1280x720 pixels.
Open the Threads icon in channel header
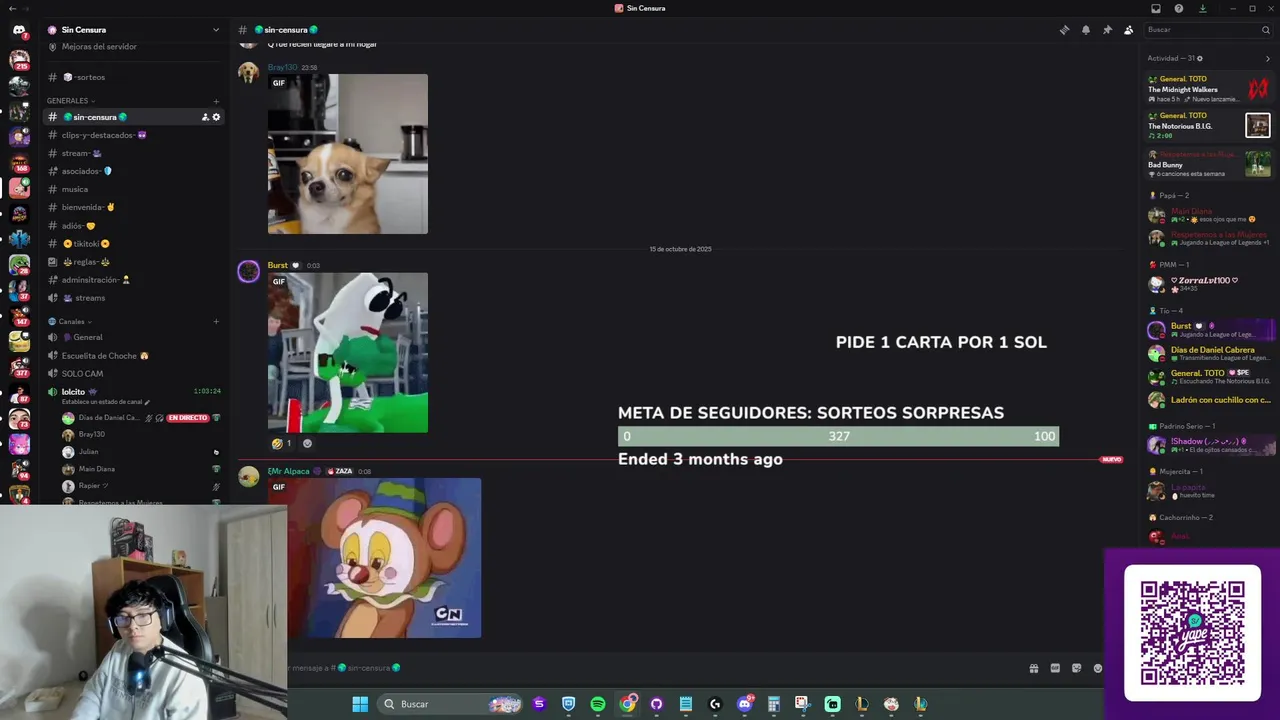point(1064,30)
